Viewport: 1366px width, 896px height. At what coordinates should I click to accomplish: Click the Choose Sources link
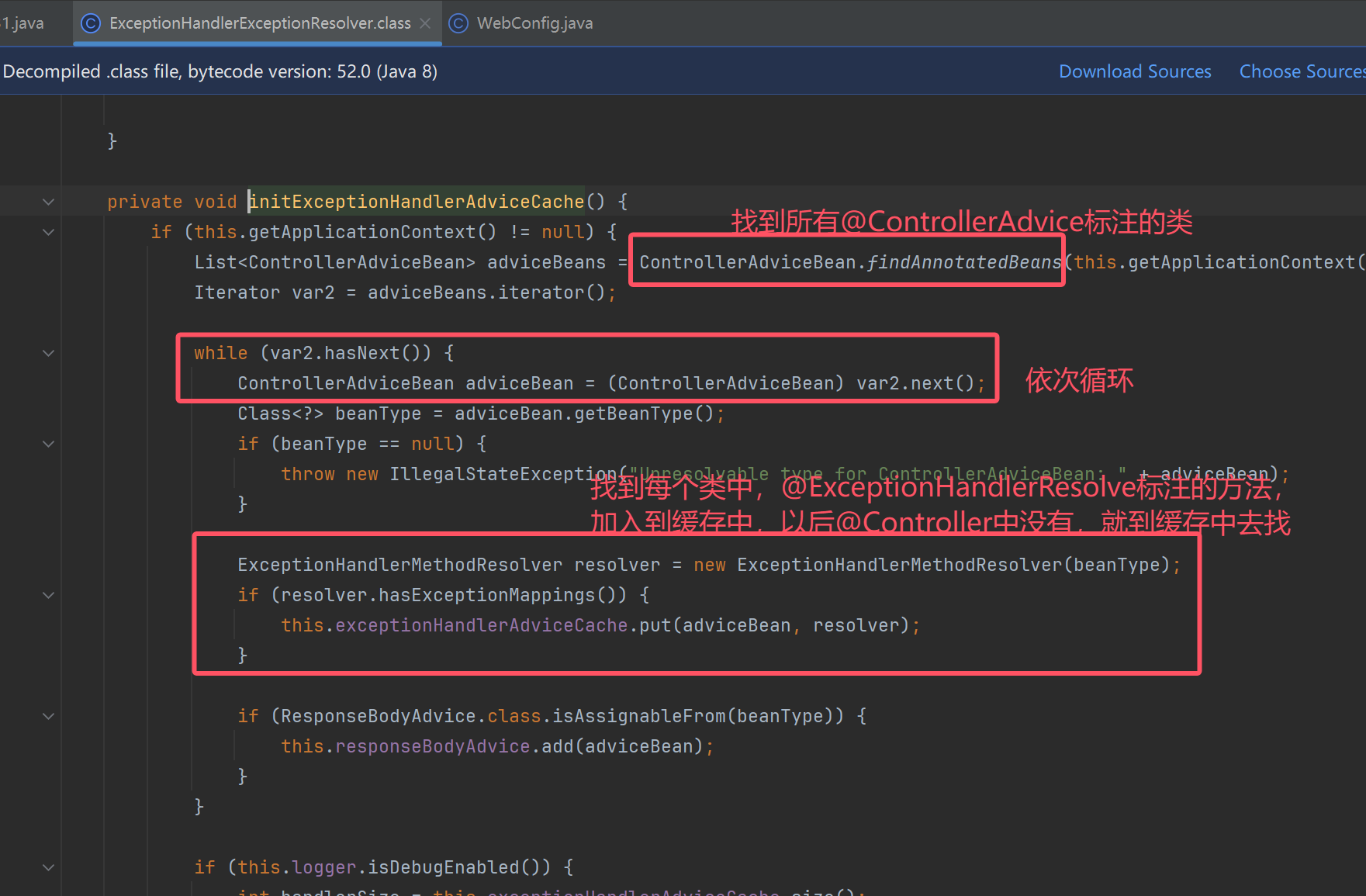(1302, 71)
